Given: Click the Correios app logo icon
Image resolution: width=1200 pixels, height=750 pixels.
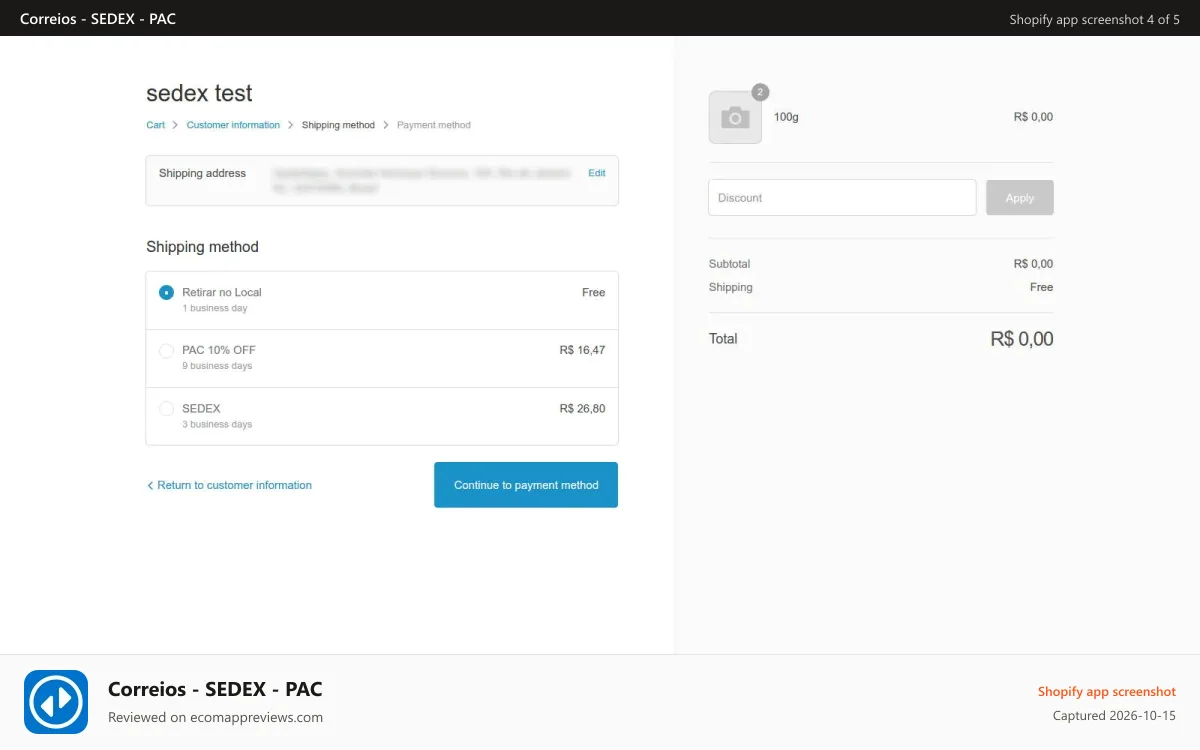Looking at the screenshot, I should click(56, 702).
